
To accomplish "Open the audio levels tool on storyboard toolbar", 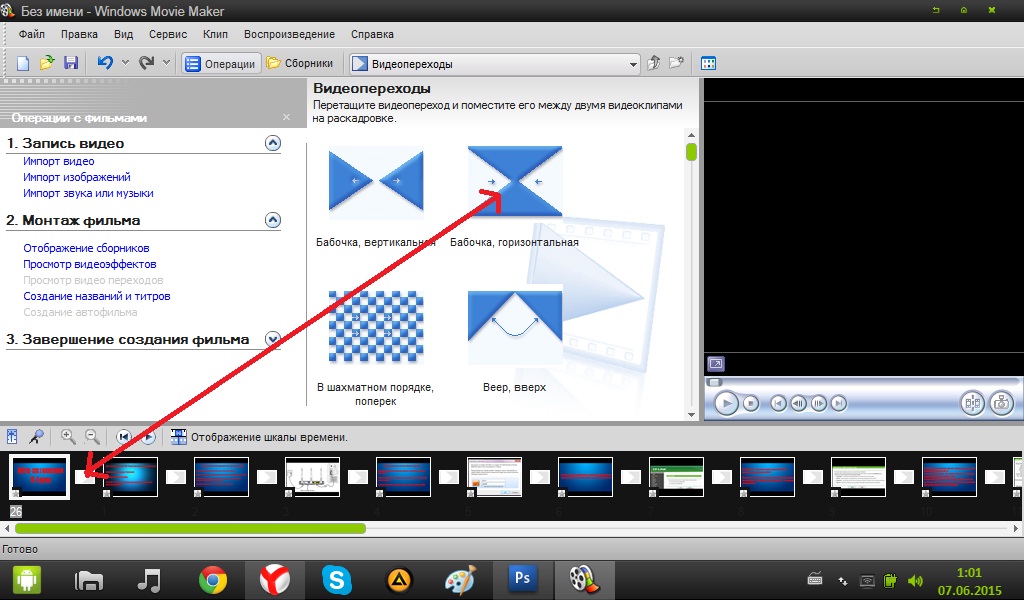I will pyautogui.click(x=12, y=437).
